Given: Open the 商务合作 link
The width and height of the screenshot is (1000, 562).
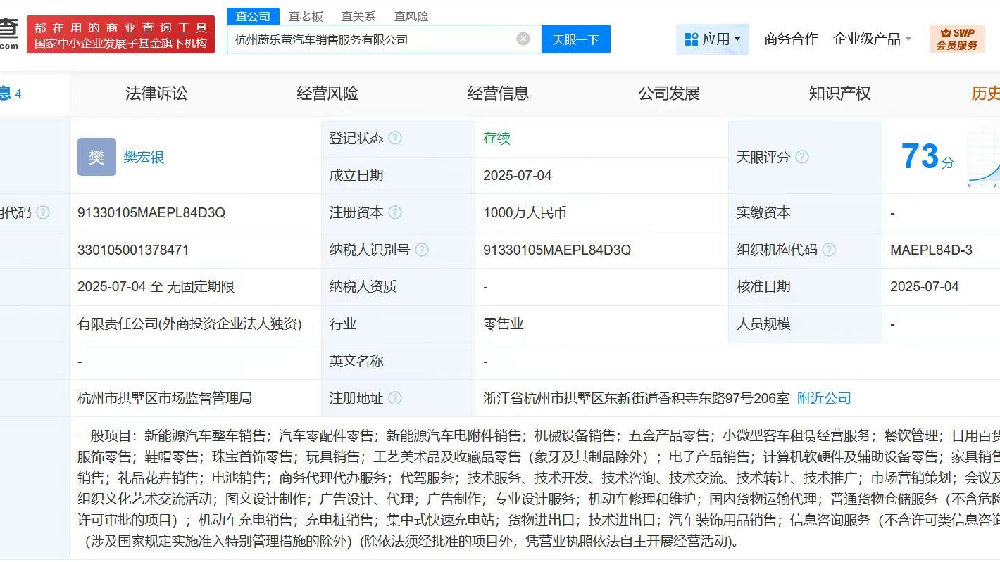Looking at the screenshot, I should 791,39.
